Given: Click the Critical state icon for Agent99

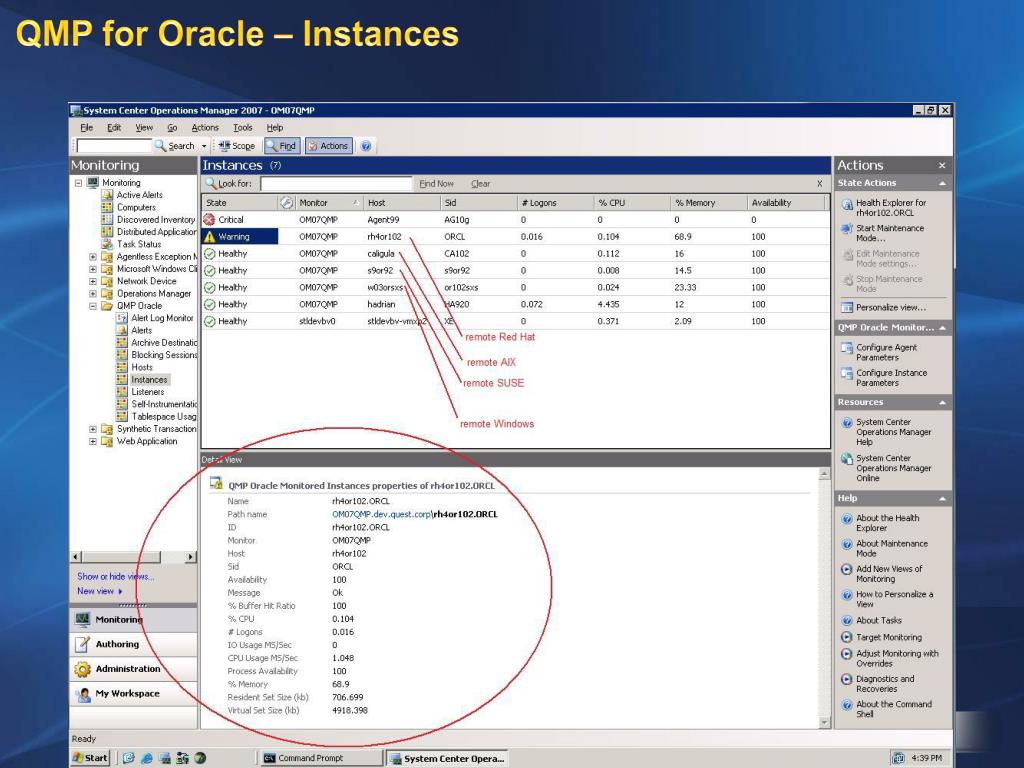Looking at the screenshot, I should (x=209, y=220).
